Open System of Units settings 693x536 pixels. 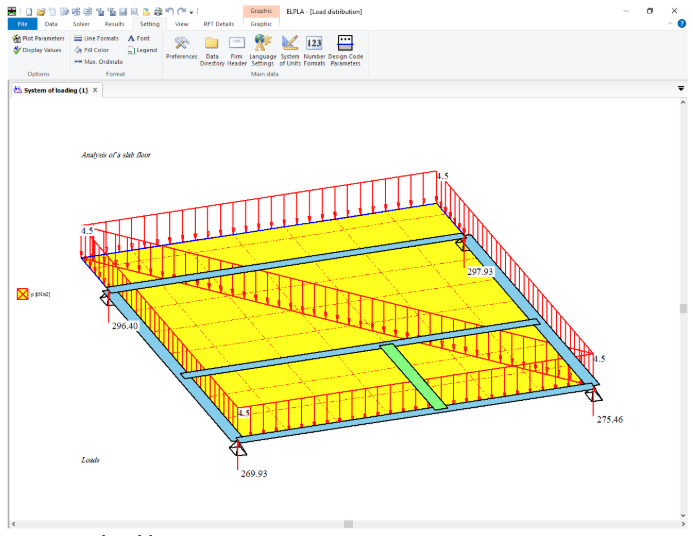(x=290, y=51)
